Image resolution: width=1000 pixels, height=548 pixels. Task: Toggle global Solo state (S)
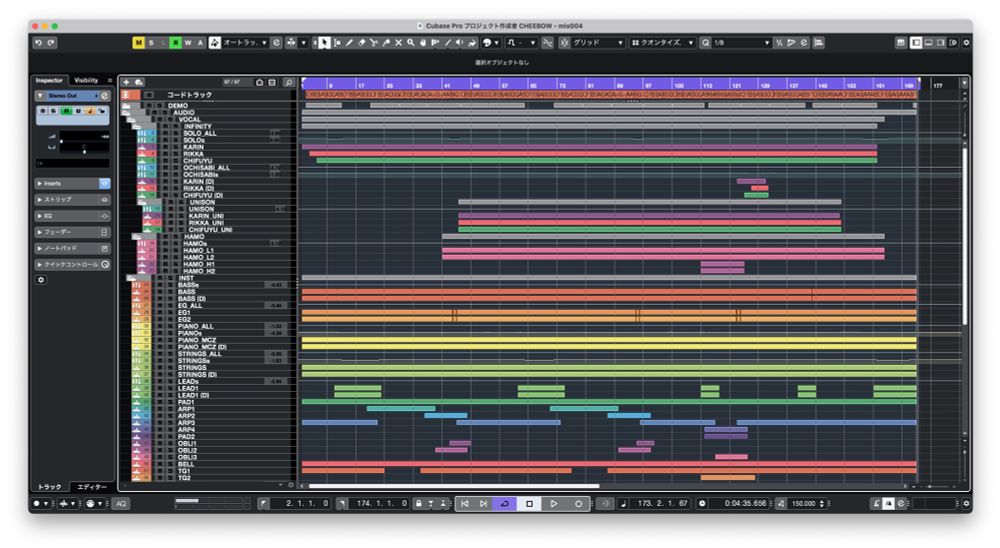[x=151, y=43]
